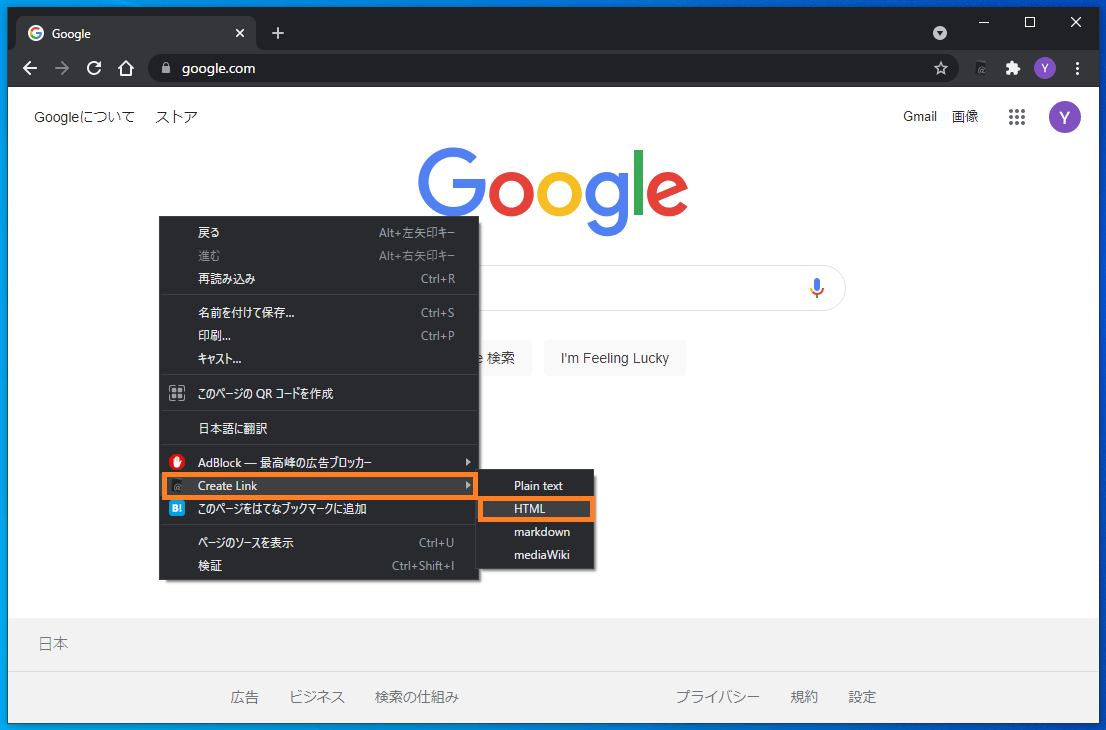This screenshot has height=730, width=1106.
Task: Click the QR code icon in context menu
Action: [177, 394]
